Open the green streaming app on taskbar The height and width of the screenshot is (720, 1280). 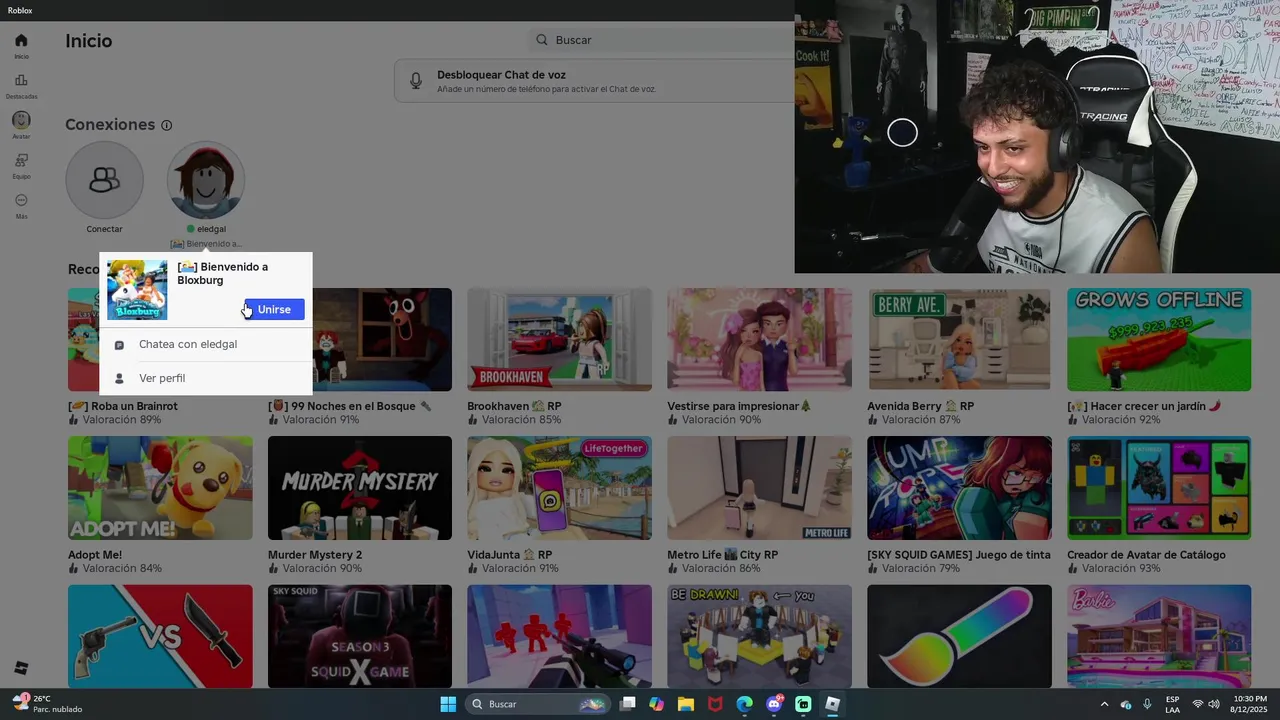click(803, 704)
